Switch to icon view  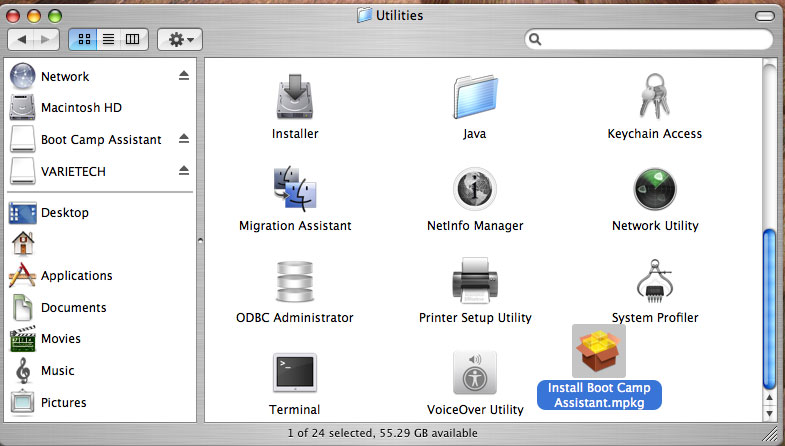click(x=84, y=39)
